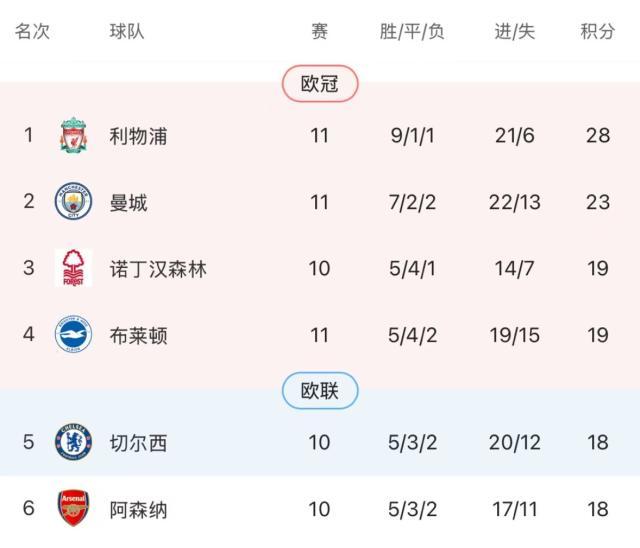Click the Arsenal club crest icon
Screen dimensions: 640x548
[x=73, y=509]
